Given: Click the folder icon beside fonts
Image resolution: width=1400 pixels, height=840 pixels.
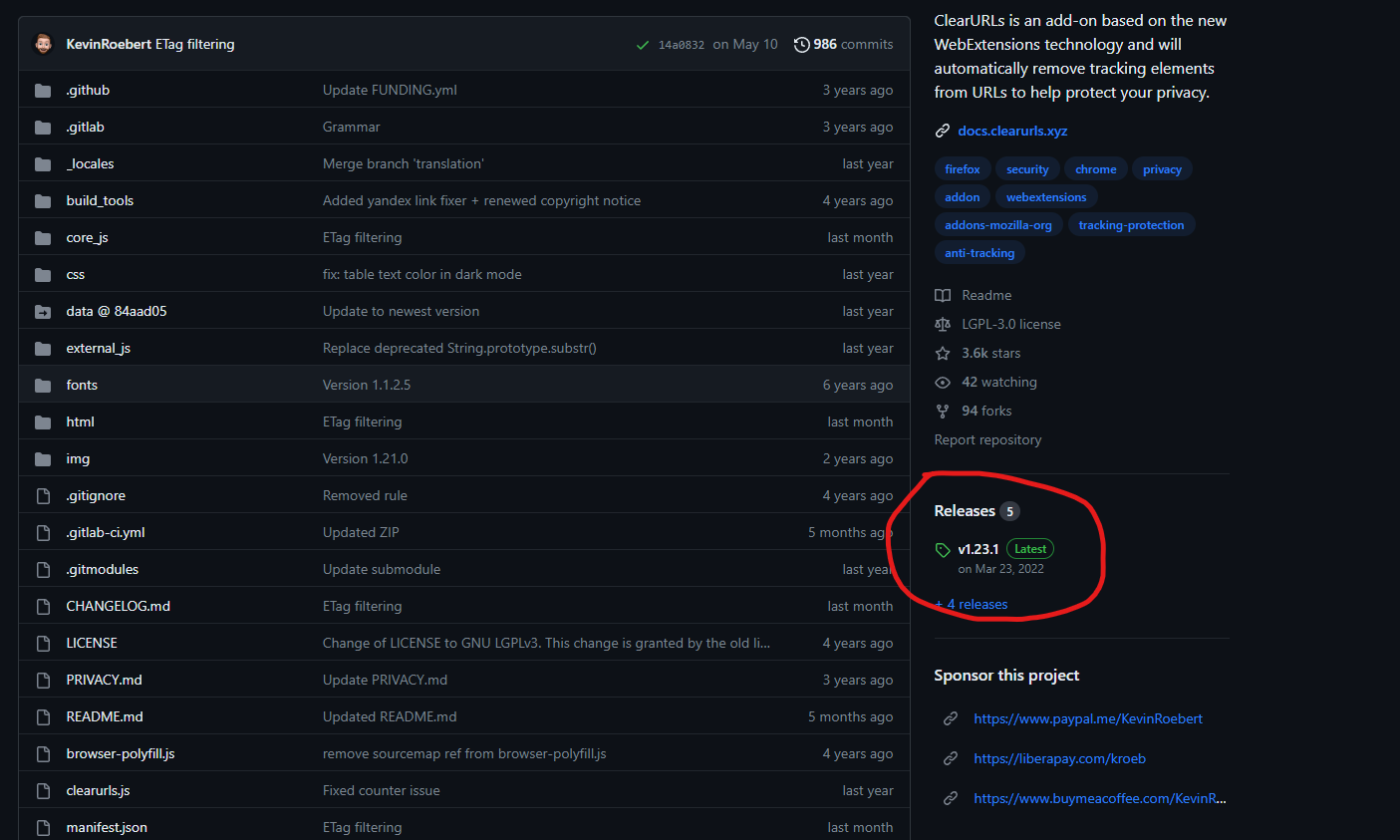Looking at the screenshot, I should click(43, 386).
